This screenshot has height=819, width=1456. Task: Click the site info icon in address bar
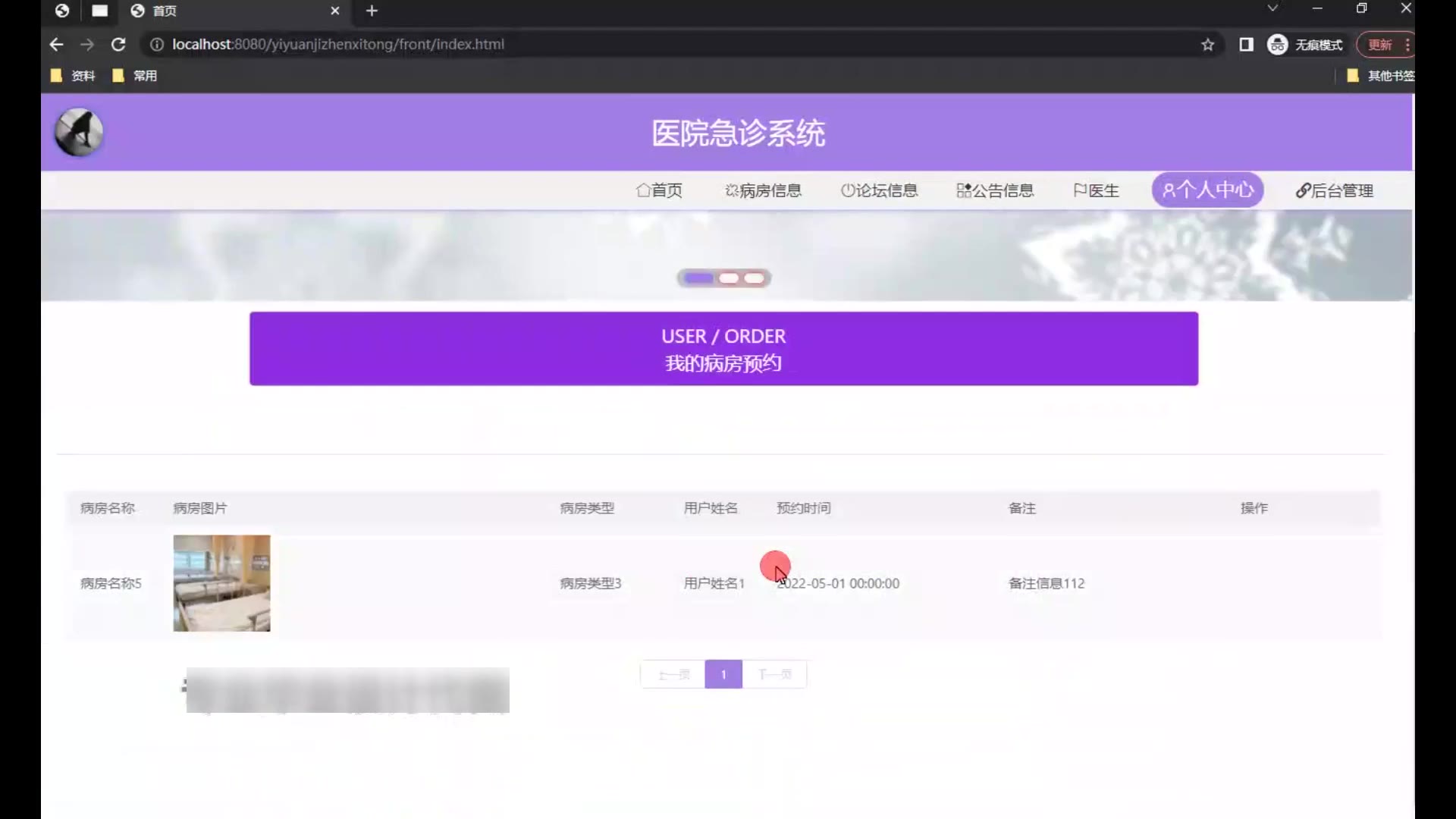coord(157,45)
